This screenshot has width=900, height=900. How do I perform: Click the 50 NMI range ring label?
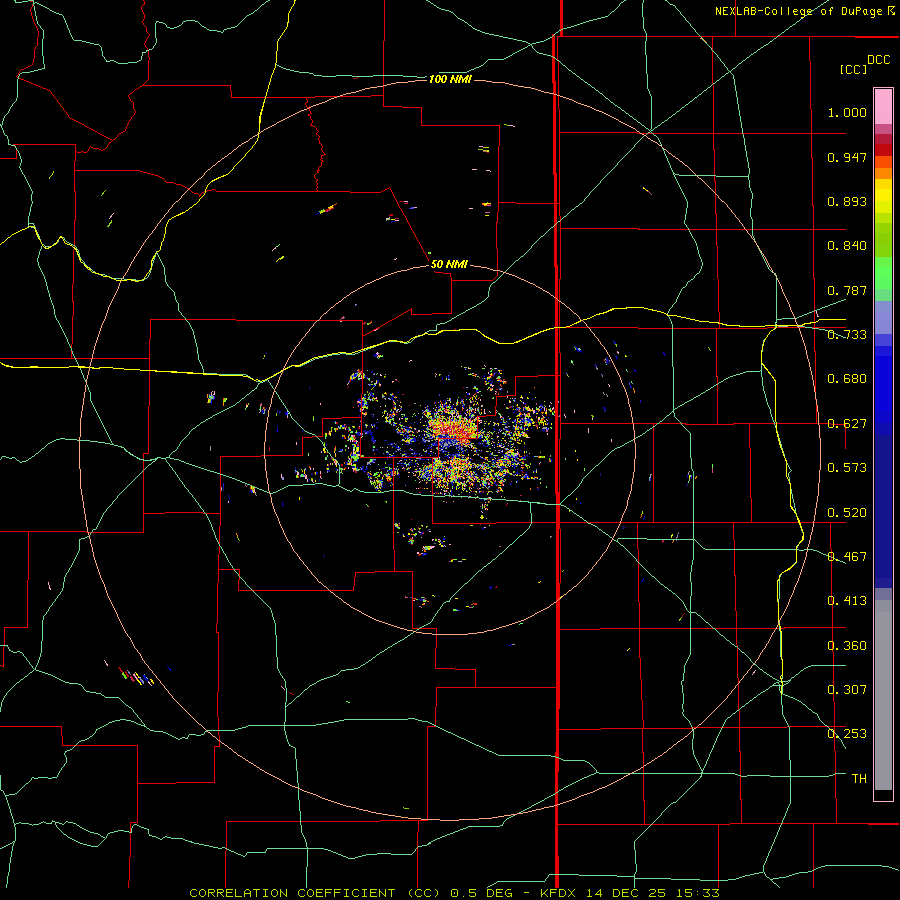pyautogui.click(x=449, y=264)
